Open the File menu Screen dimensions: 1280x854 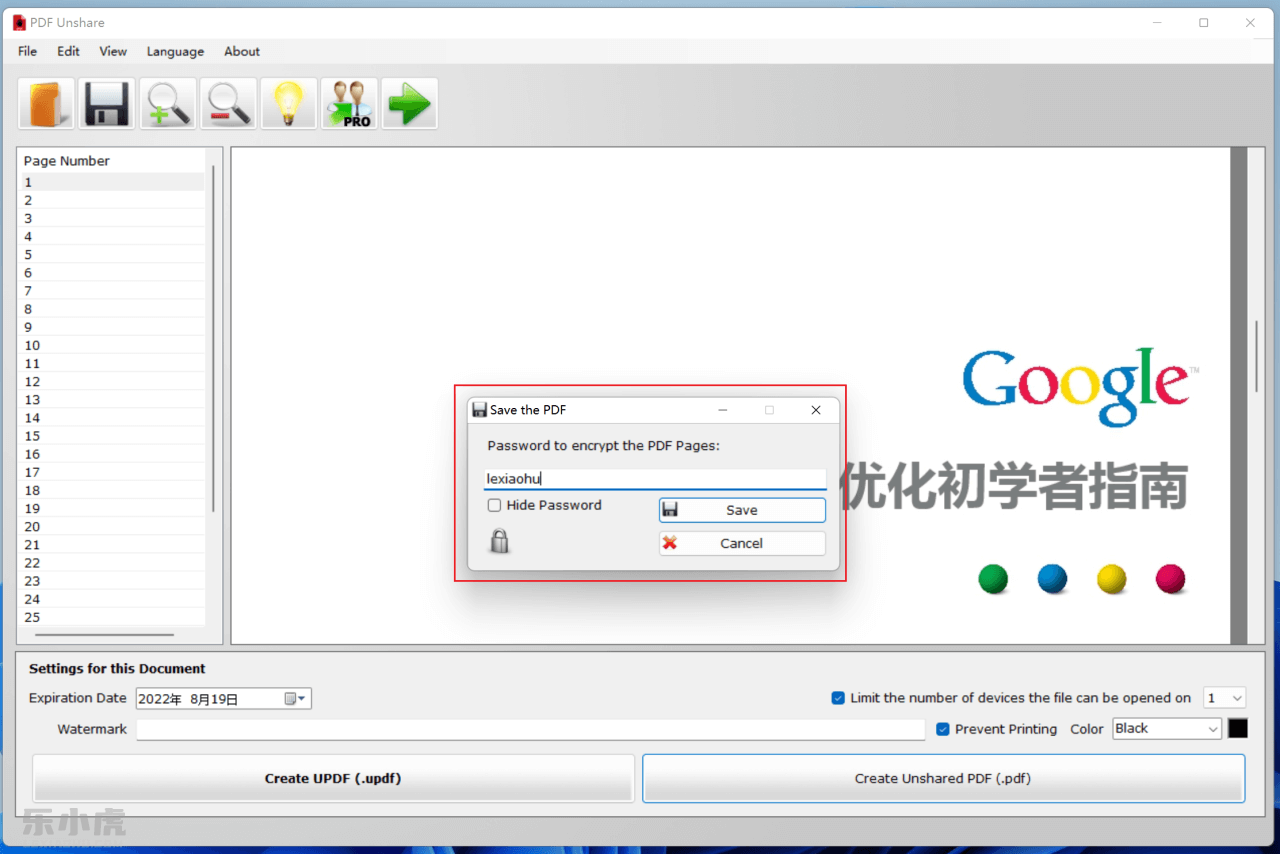coord(27,51)
